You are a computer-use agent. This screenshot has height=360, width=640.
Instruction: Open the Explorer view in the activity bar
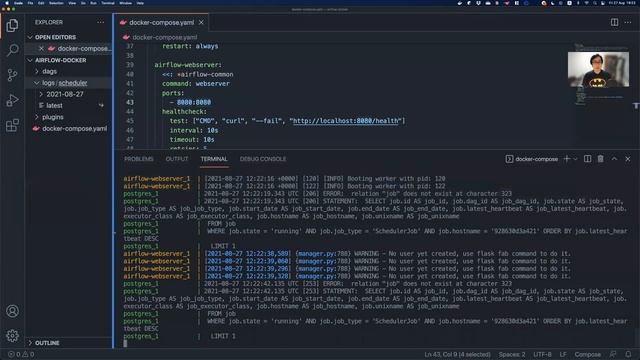pos(12,25)
